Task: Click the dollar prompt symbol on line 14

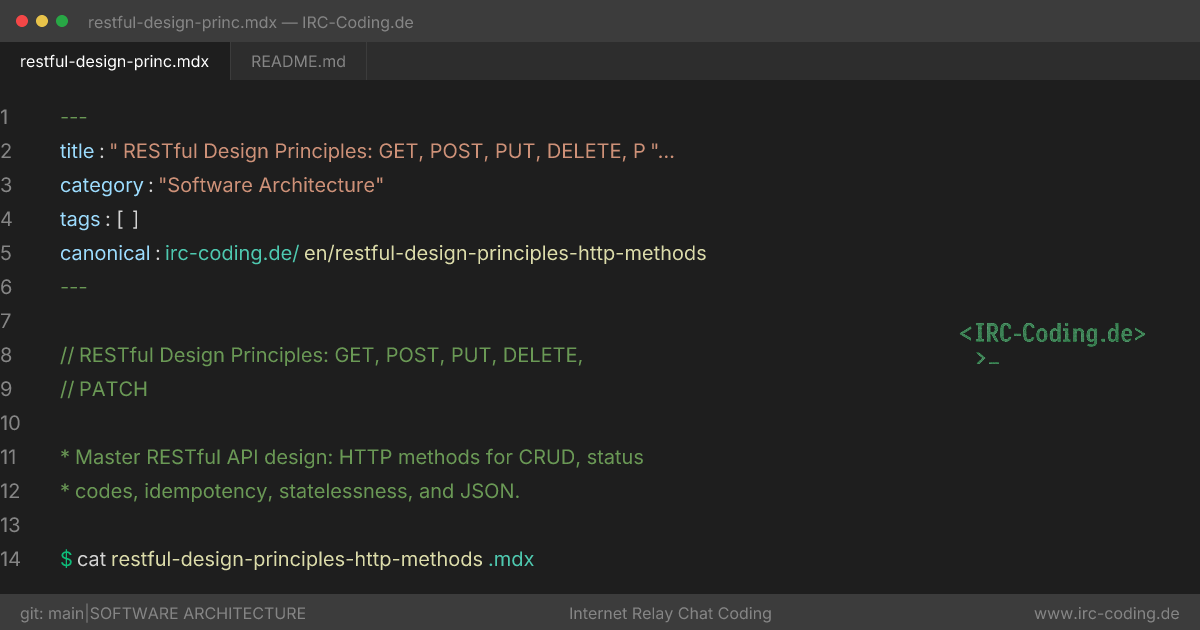Action: click(66, 559)
